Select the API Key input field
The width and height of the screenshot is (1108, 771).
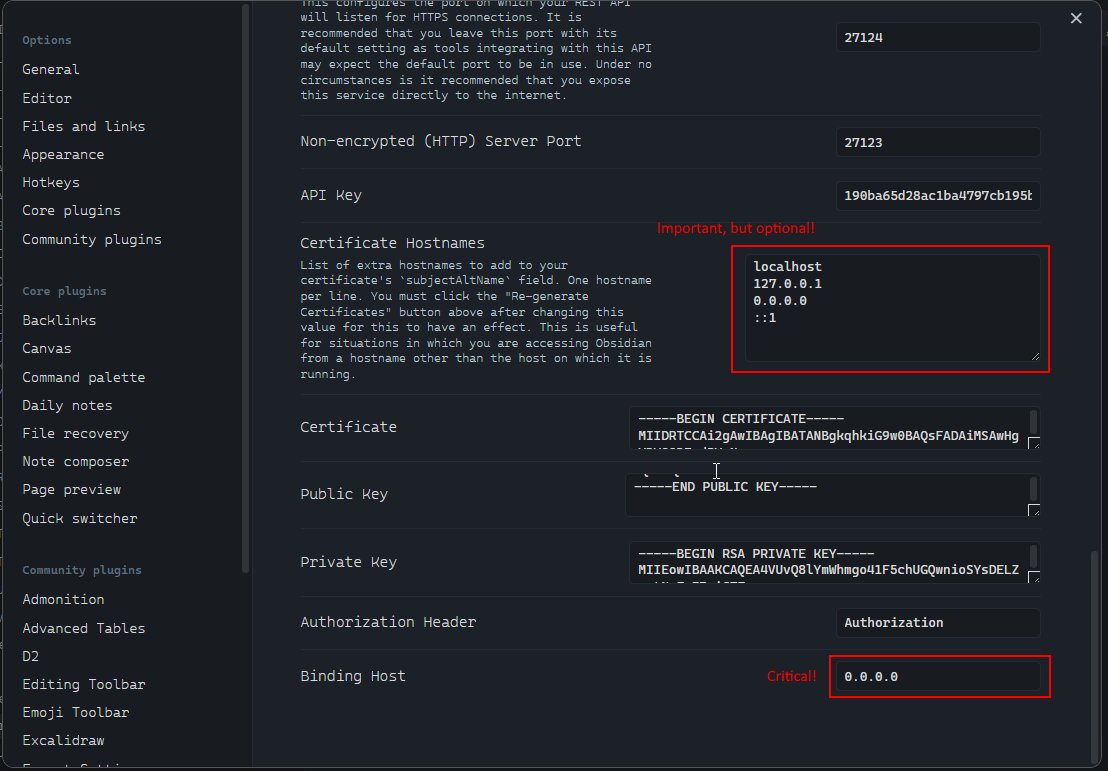pyautogui.click(x=937, y=195)
